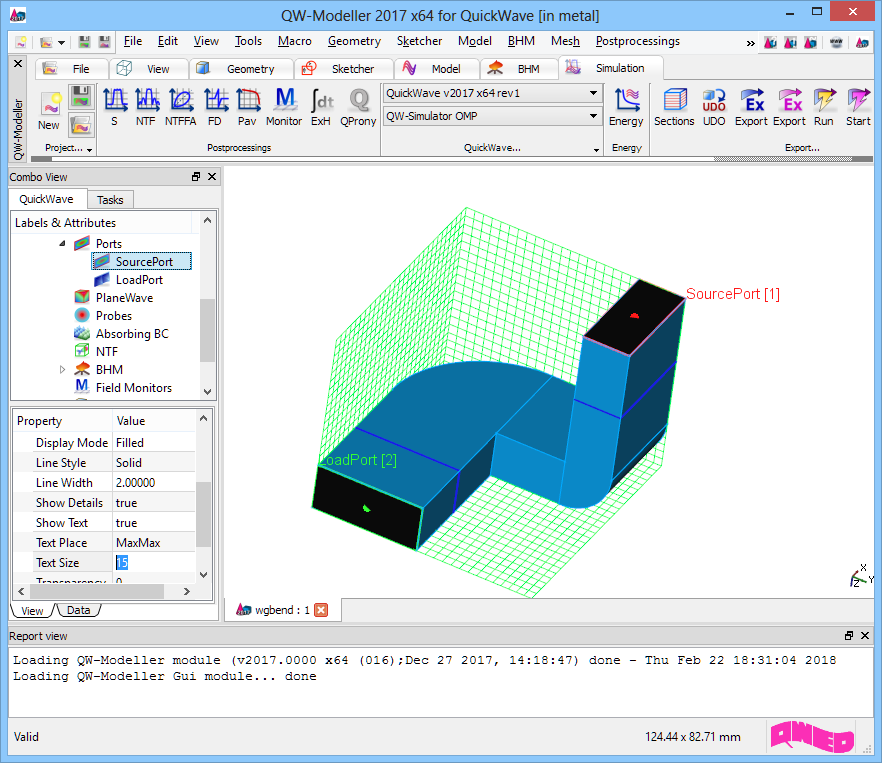Image resolution: width=882 pixels, height=763 pixels.
Task: Switch to the Tasks tab
Action: [x=110, y=199]
